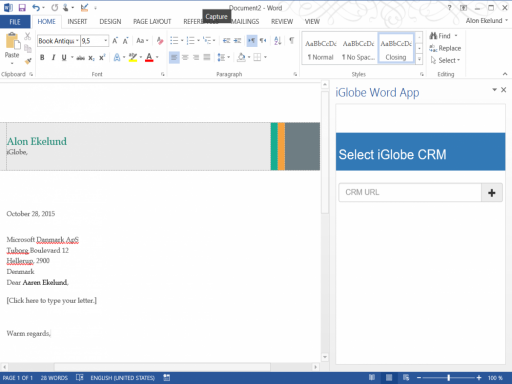Expand the Styles gallery More arrow
The height and width of the screenshot is (384, 512).
419,60
